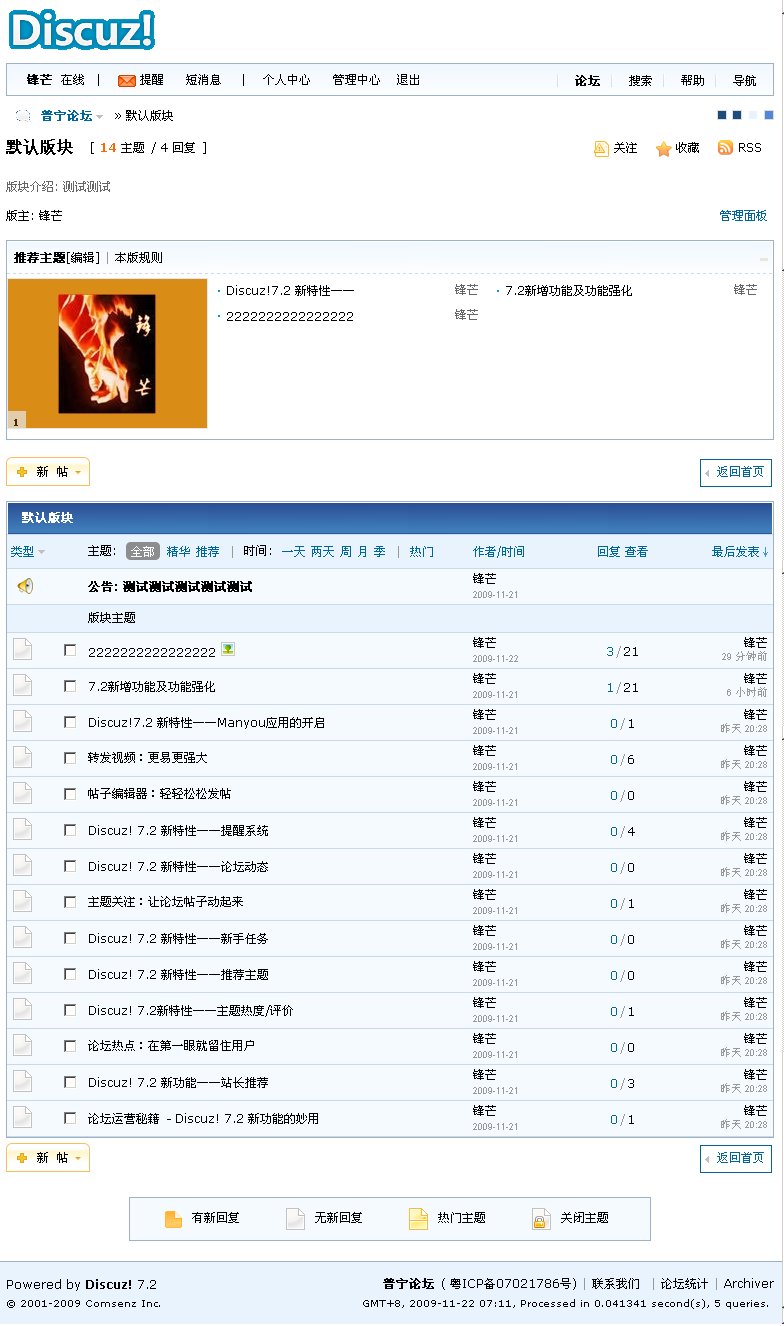Tick checkbox for 提醒系统 thread
Screen dimensions: 784x1326
coord(70,830)
